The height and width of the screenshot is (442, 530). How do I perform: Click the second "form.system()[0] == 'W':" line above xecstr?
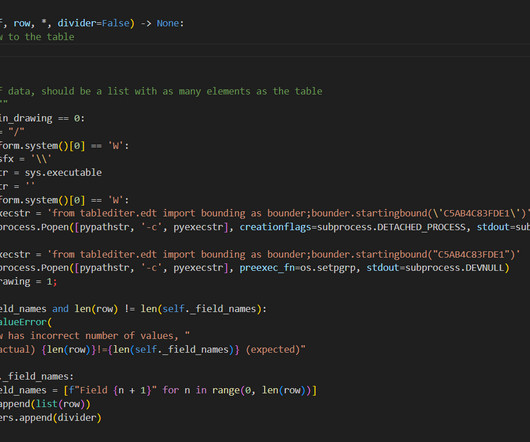click(x=64, y=200)
